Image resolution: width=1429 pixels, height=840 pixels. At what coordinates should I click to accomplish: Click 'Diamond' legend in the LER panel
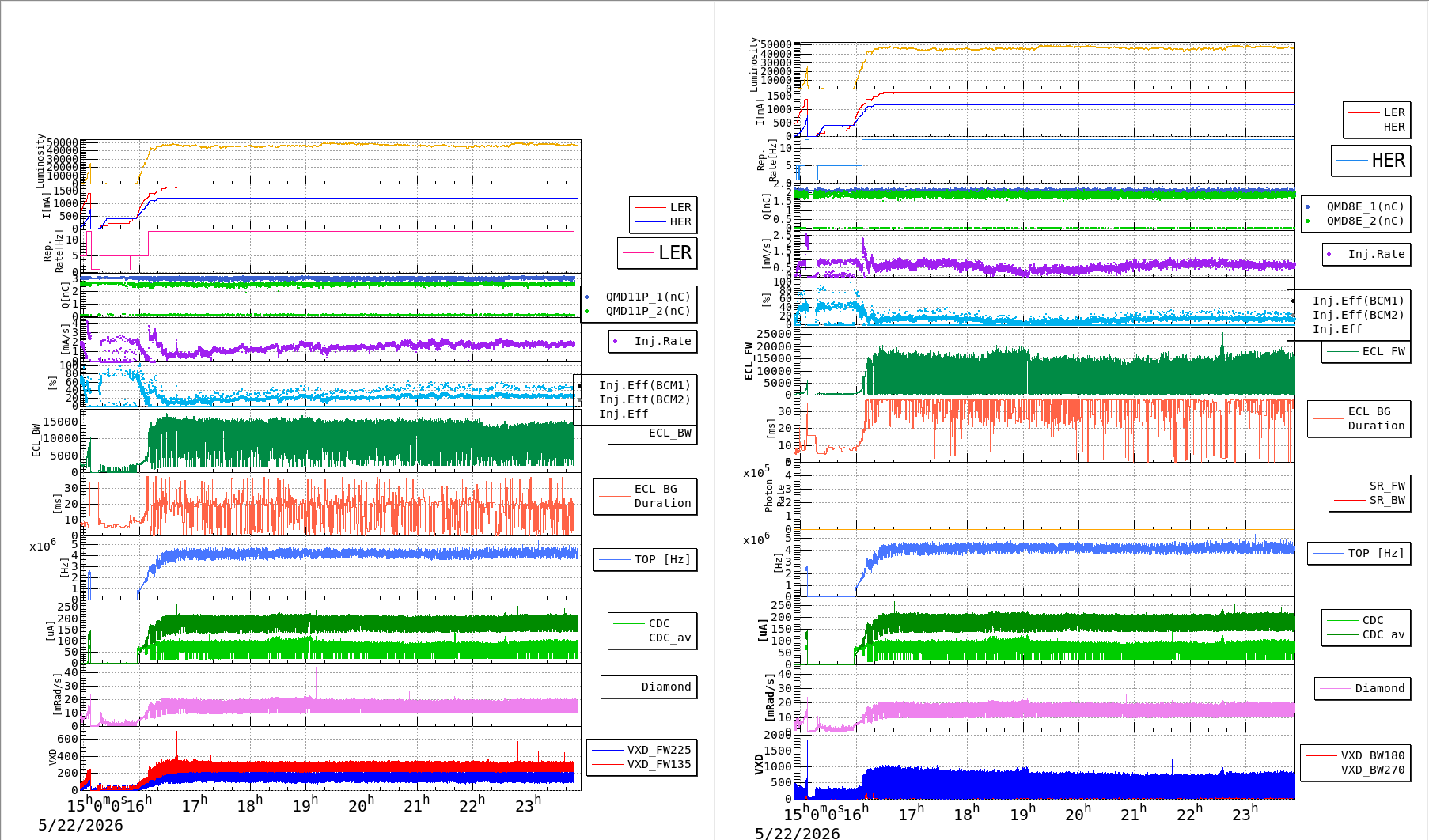point(650,687)
